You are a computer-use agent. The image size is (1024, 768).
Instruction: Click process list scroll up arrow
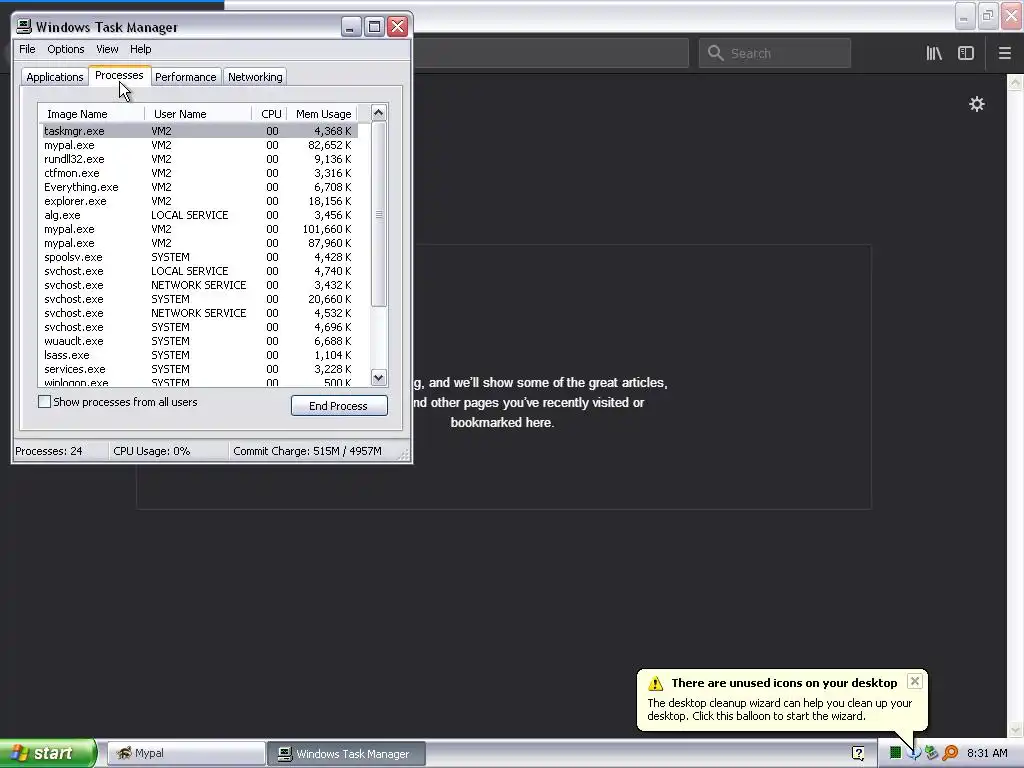click(379, 113)
